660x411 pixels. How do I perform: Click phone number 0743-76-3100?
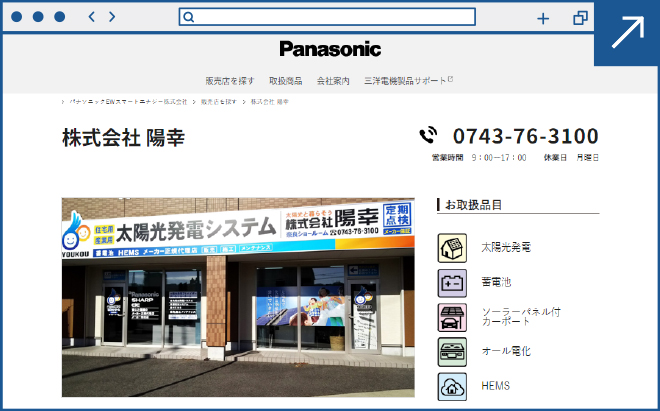(x=526, y=136)
